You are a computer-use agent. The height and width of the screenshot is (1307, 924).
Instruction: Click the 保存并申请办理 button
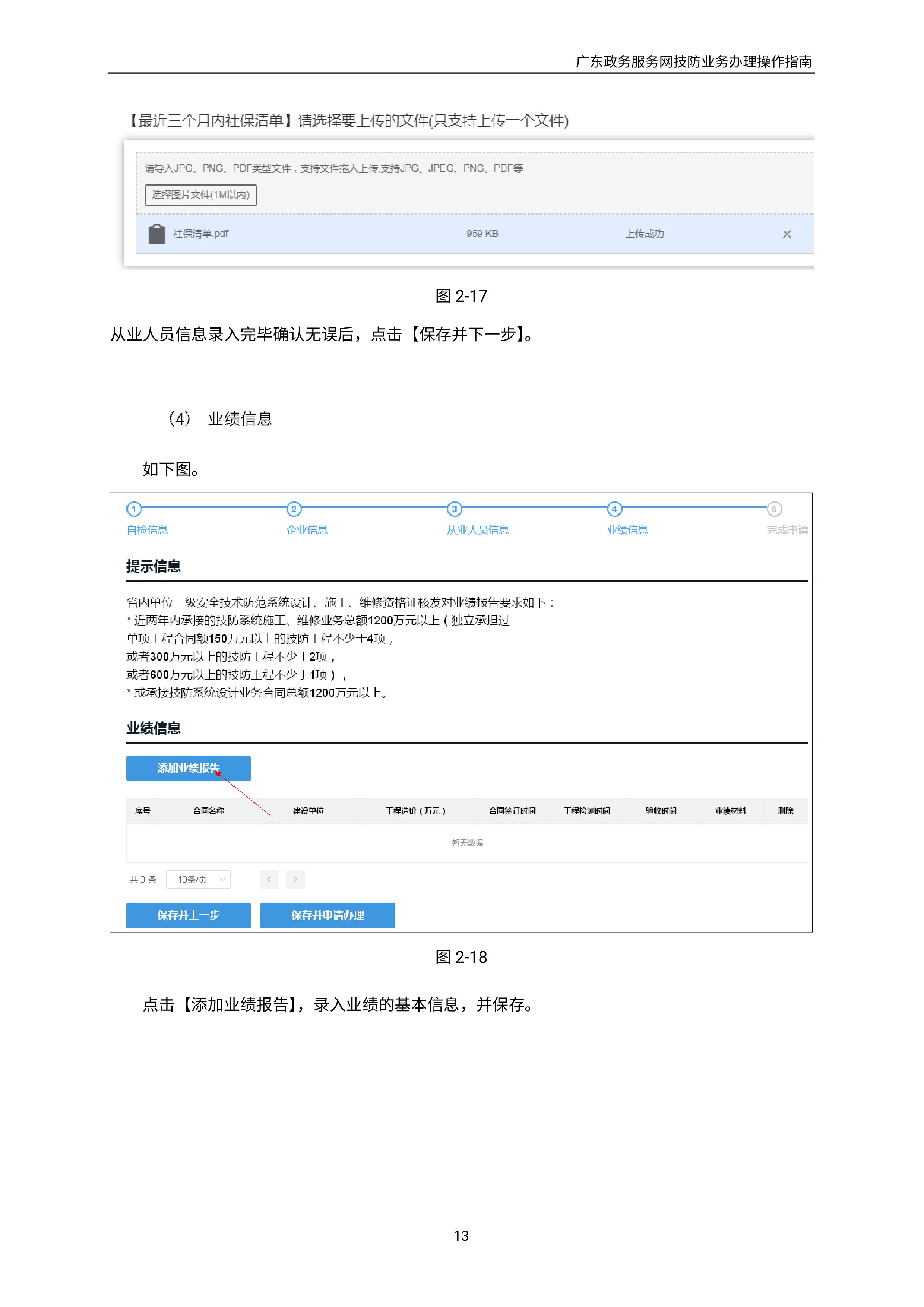327,915
